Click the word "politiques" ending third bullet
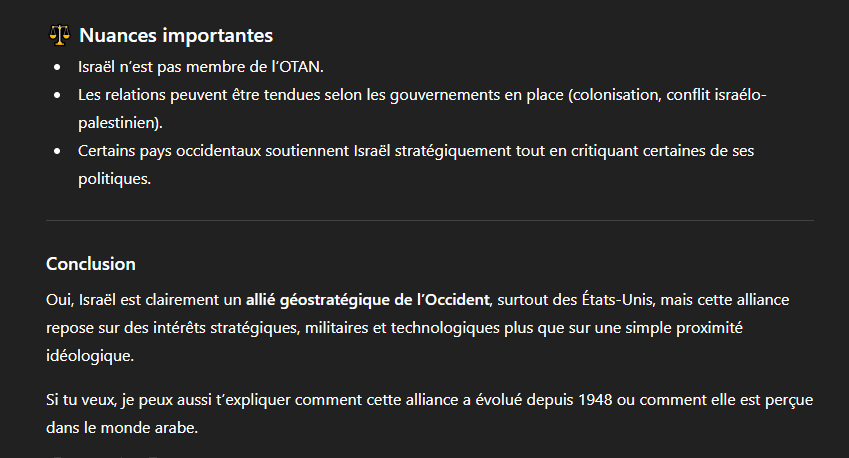 click(113, 179)
